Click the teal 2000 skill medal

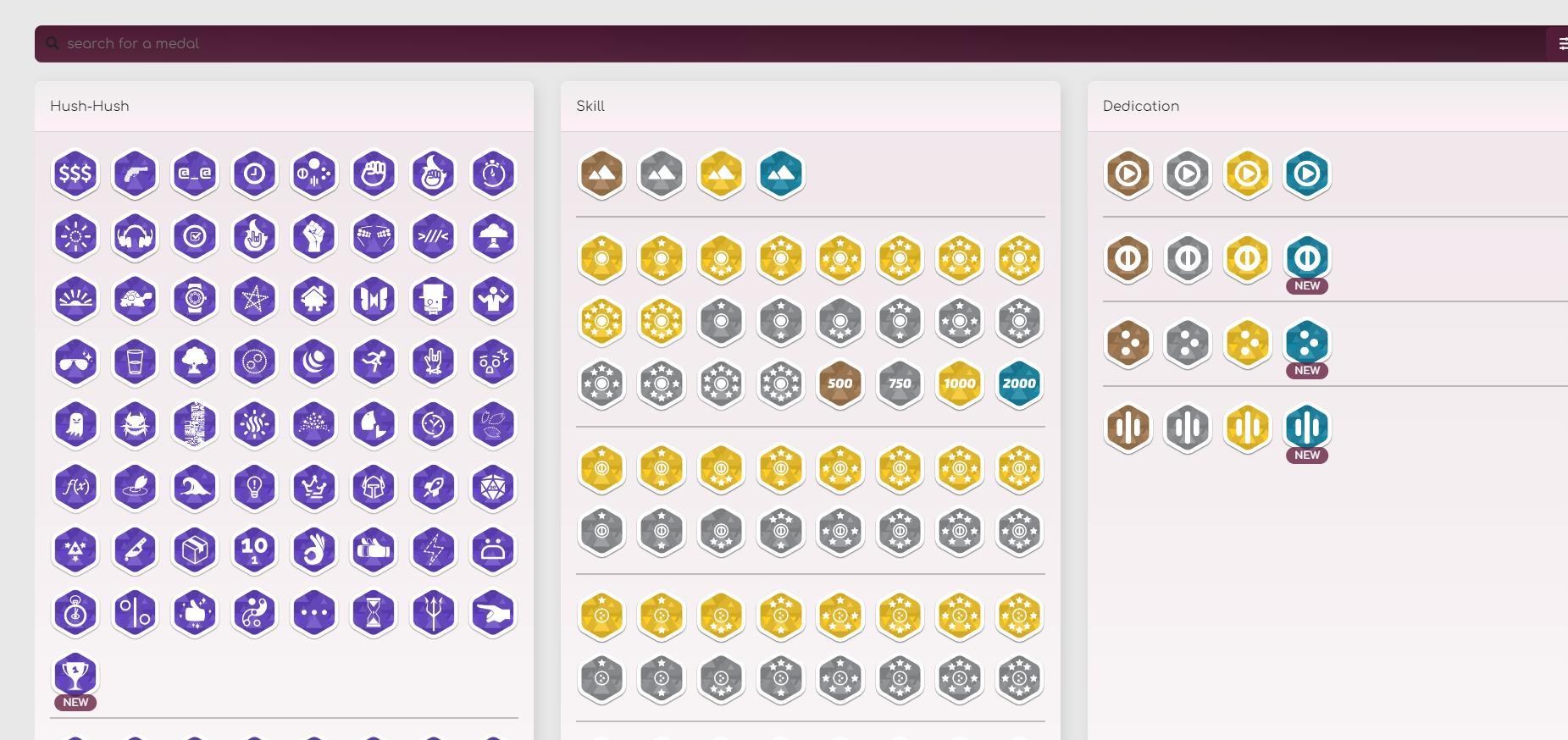[1019, 384]
